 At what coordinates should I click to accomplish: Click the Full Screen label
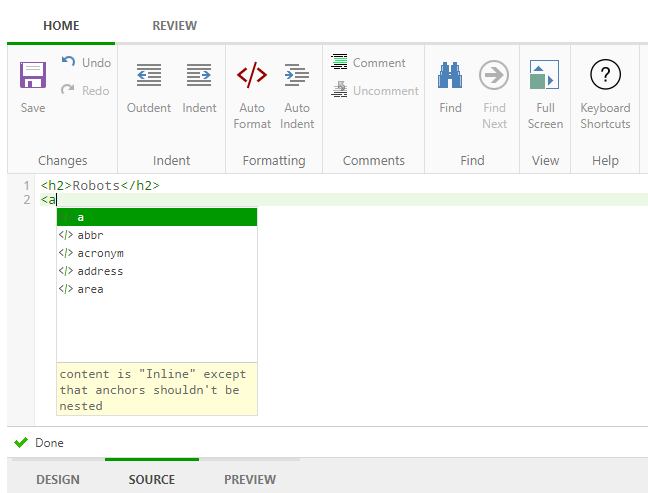tap(545, 116)
